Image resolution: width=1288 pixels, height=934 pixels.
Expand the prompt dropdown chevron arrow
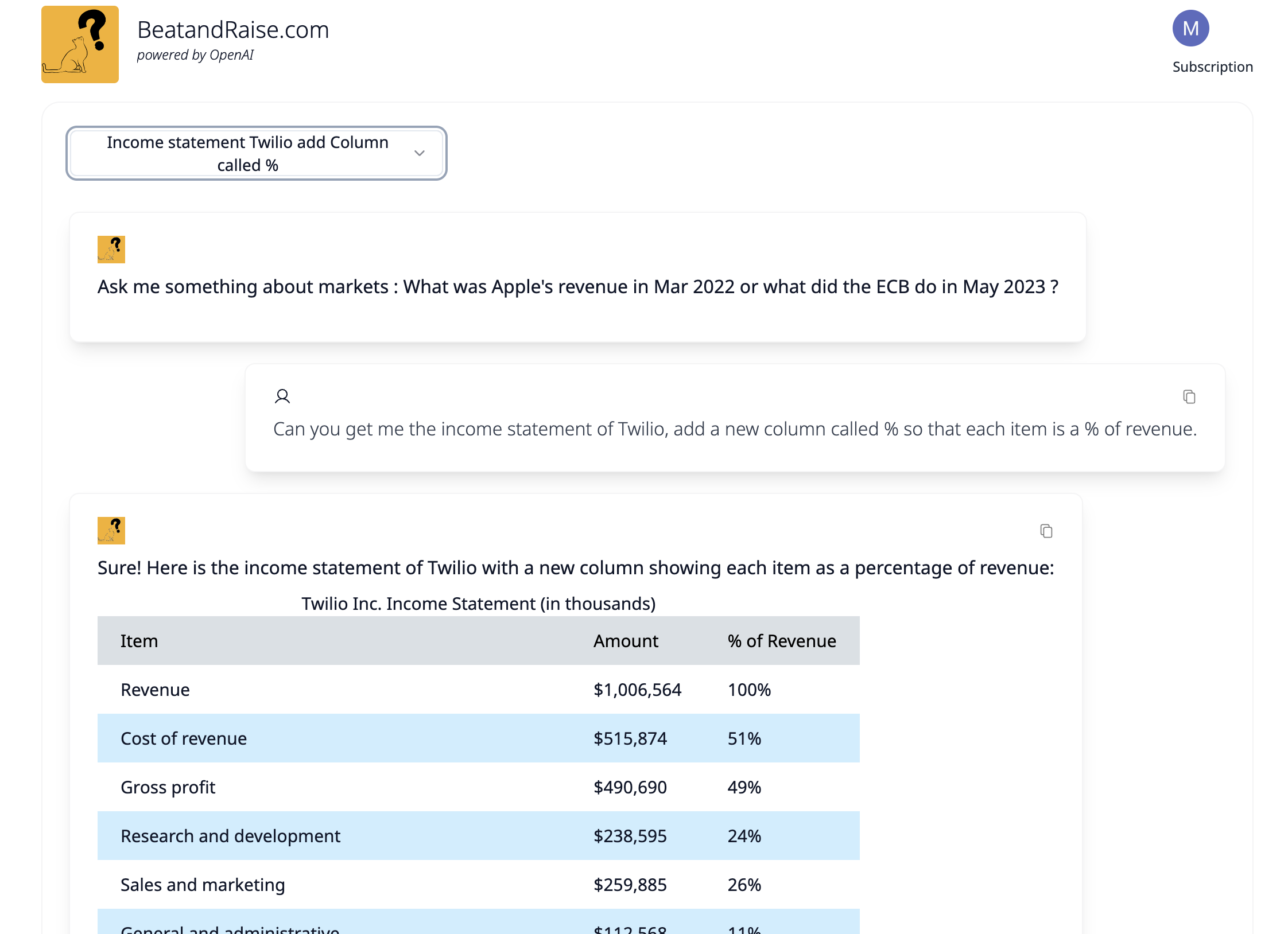(x=419, y=153)
